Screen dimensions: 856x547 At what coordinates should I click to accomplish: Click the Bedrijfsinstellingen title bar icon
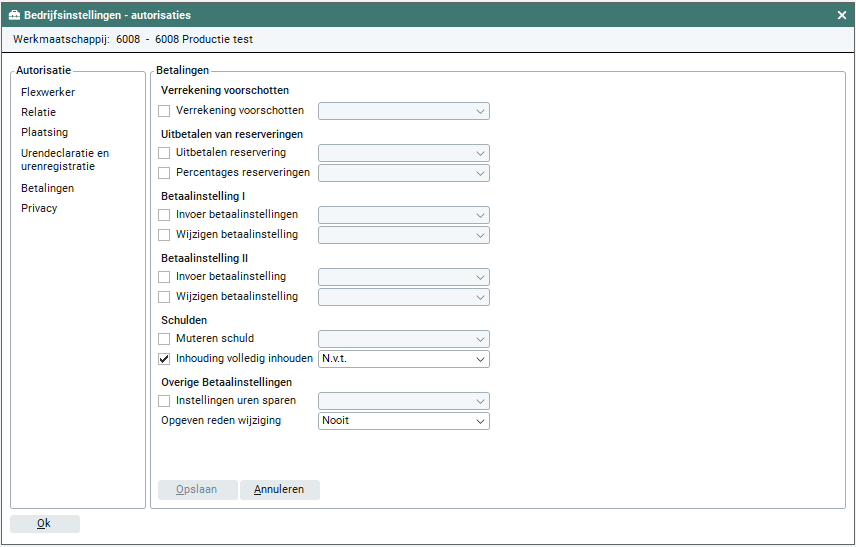pos(15,15)
